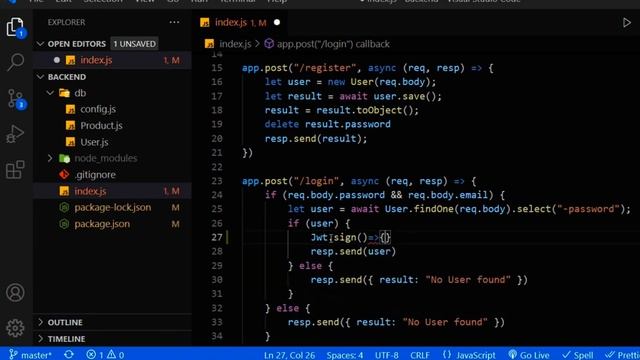Click the Spaces: 4 indentation setting
This screenshot has width=640, height=360.
(x=344, y=354)
